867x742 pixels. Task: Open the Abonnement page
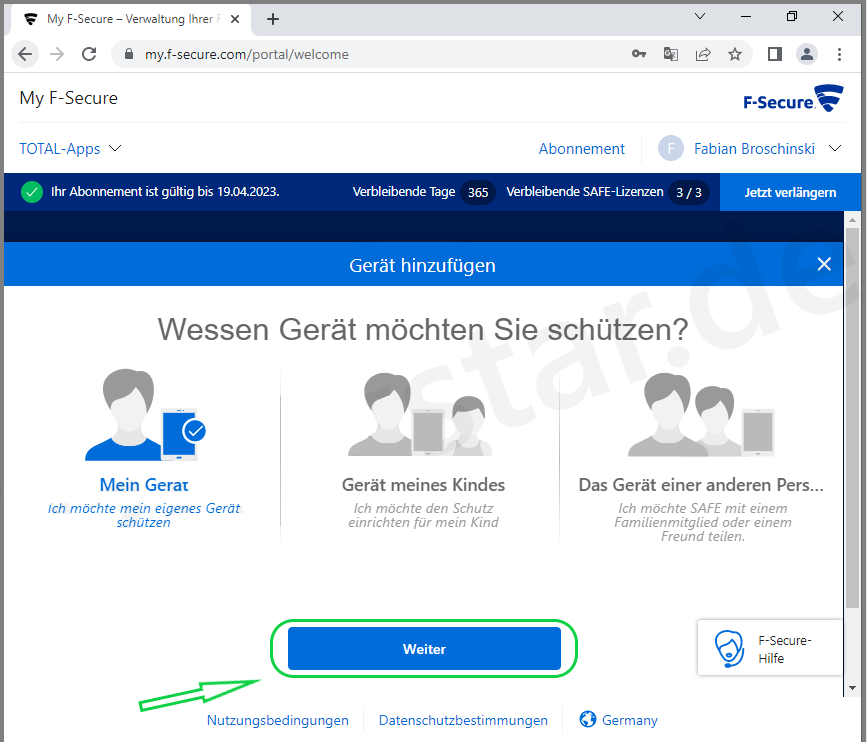tap(582, 149)
